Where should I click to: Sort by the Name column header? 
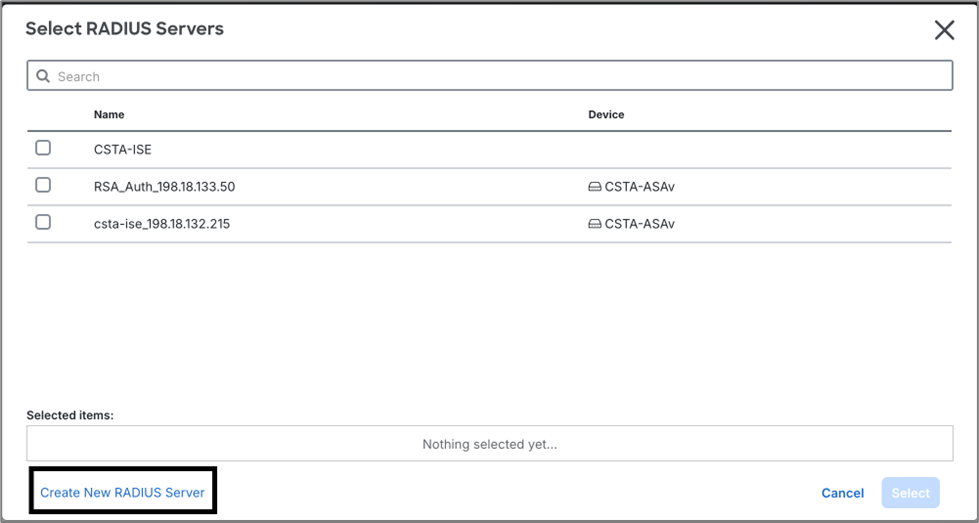point(109,115)
